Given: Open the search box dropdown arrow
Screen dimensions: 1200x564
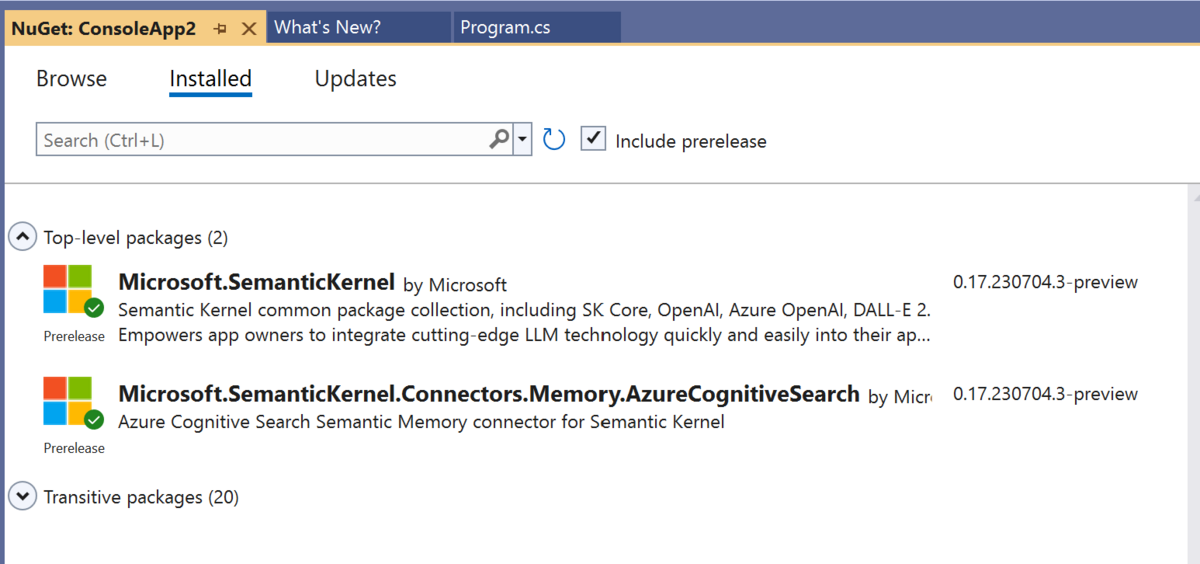Looking at the screenshot, I should tap(522, 140).
